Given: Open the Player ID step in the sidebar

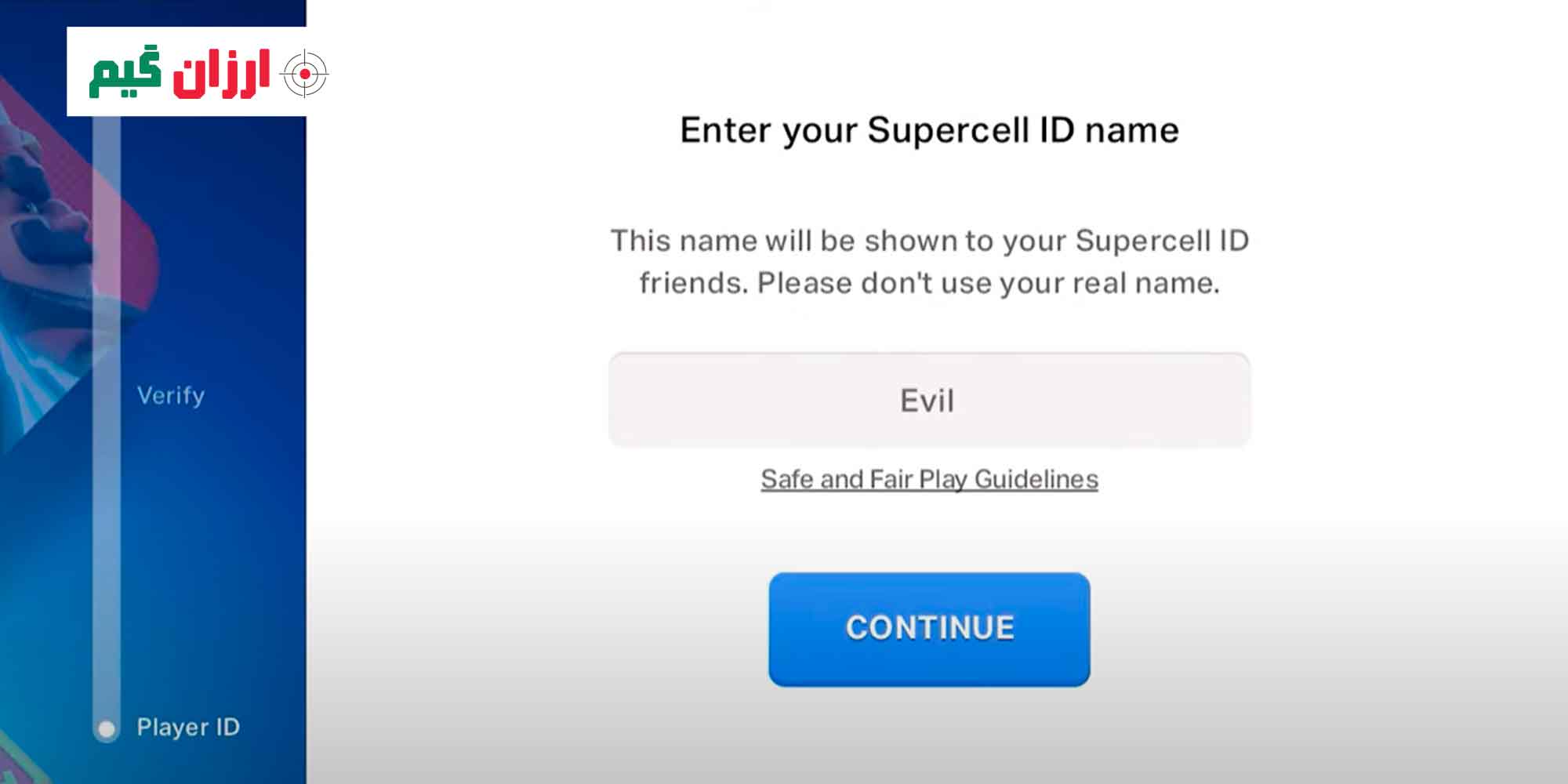Looking at the screenshot, I should (188, 728).
